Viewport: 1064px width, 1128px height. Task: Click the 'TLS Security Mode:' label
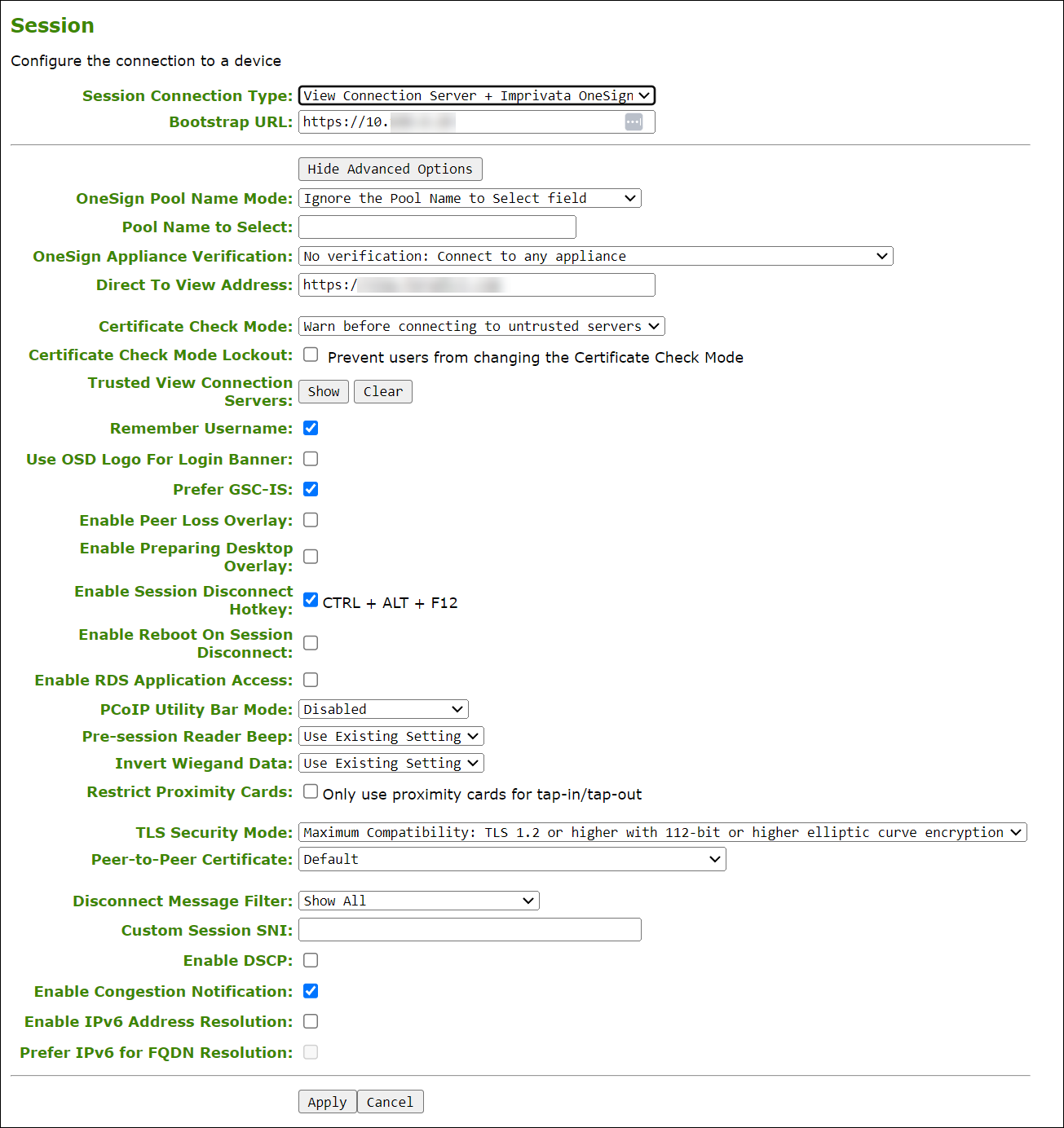pos(214,832)
